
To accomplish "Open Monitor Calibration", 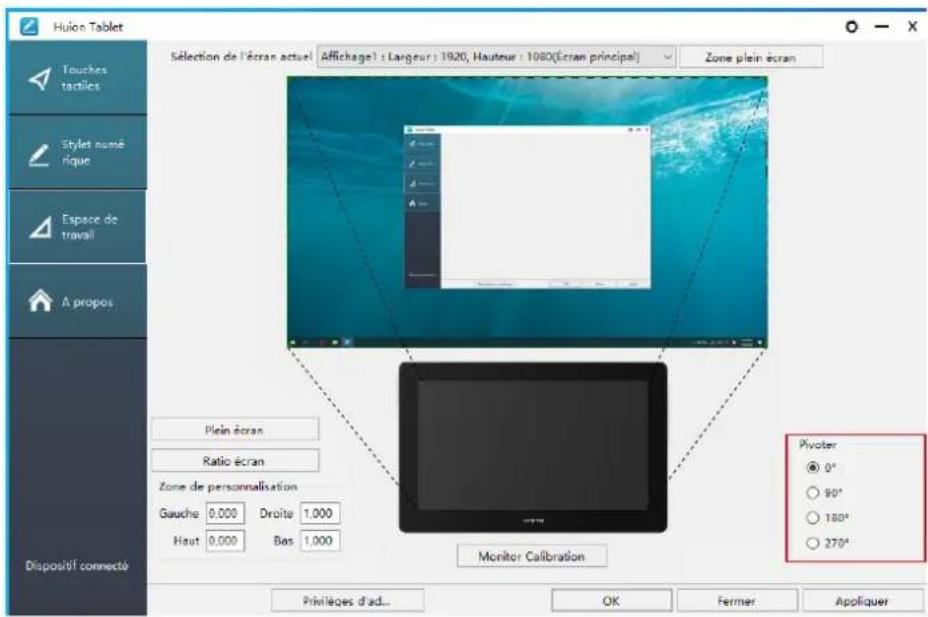I will (531, 556).
